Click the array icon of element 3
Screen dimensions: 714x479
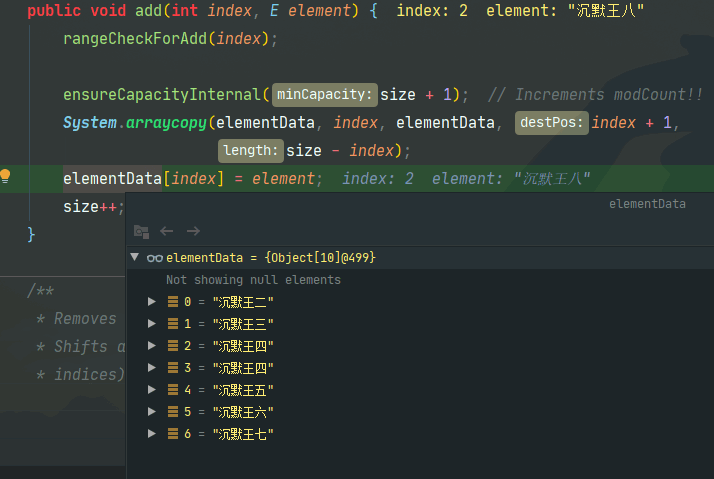173,367
